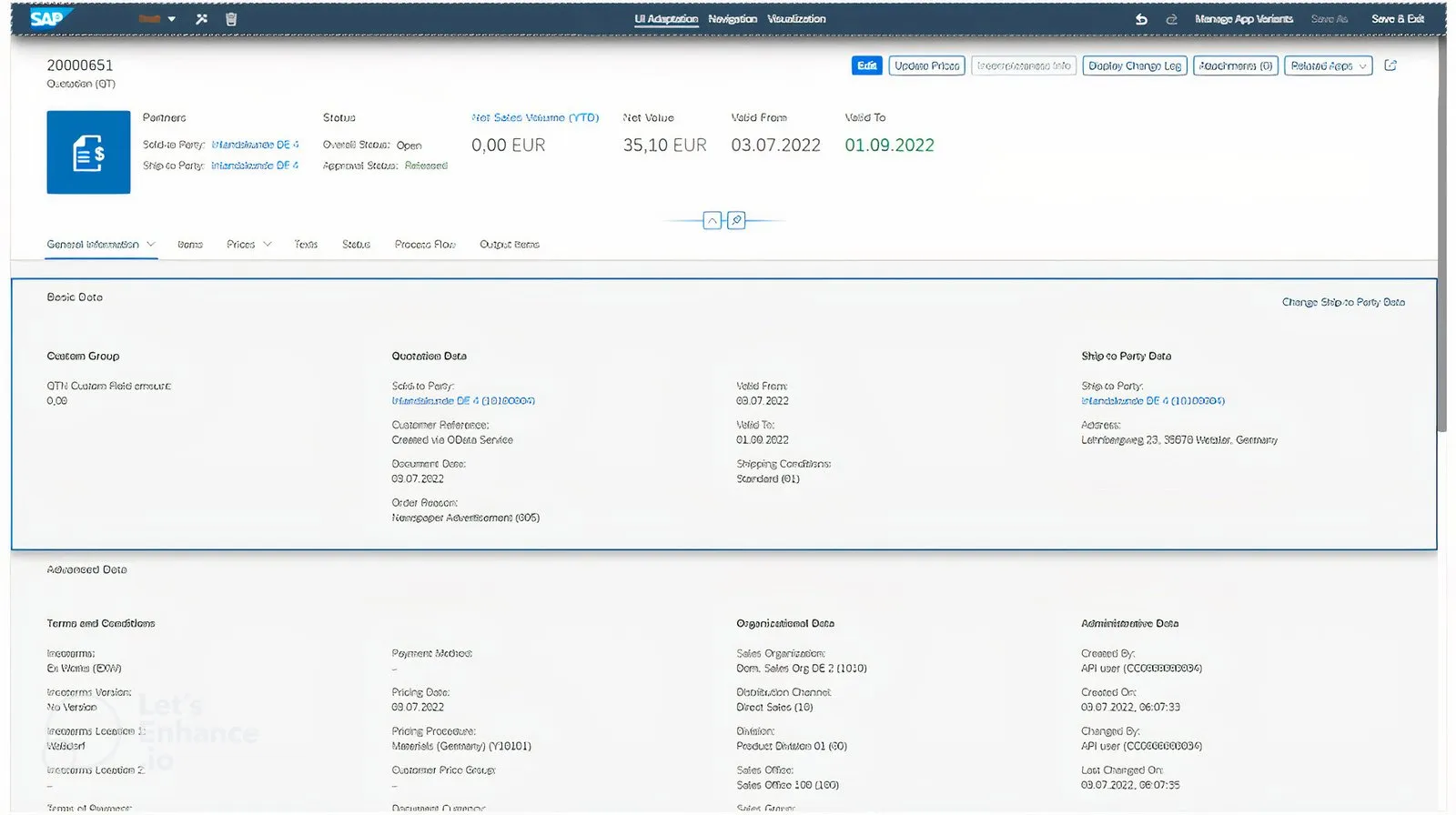Click the share icon in header
The height and width of the screenshot is (815, 1456).
pyautogui.click(x=1390, y=65)
